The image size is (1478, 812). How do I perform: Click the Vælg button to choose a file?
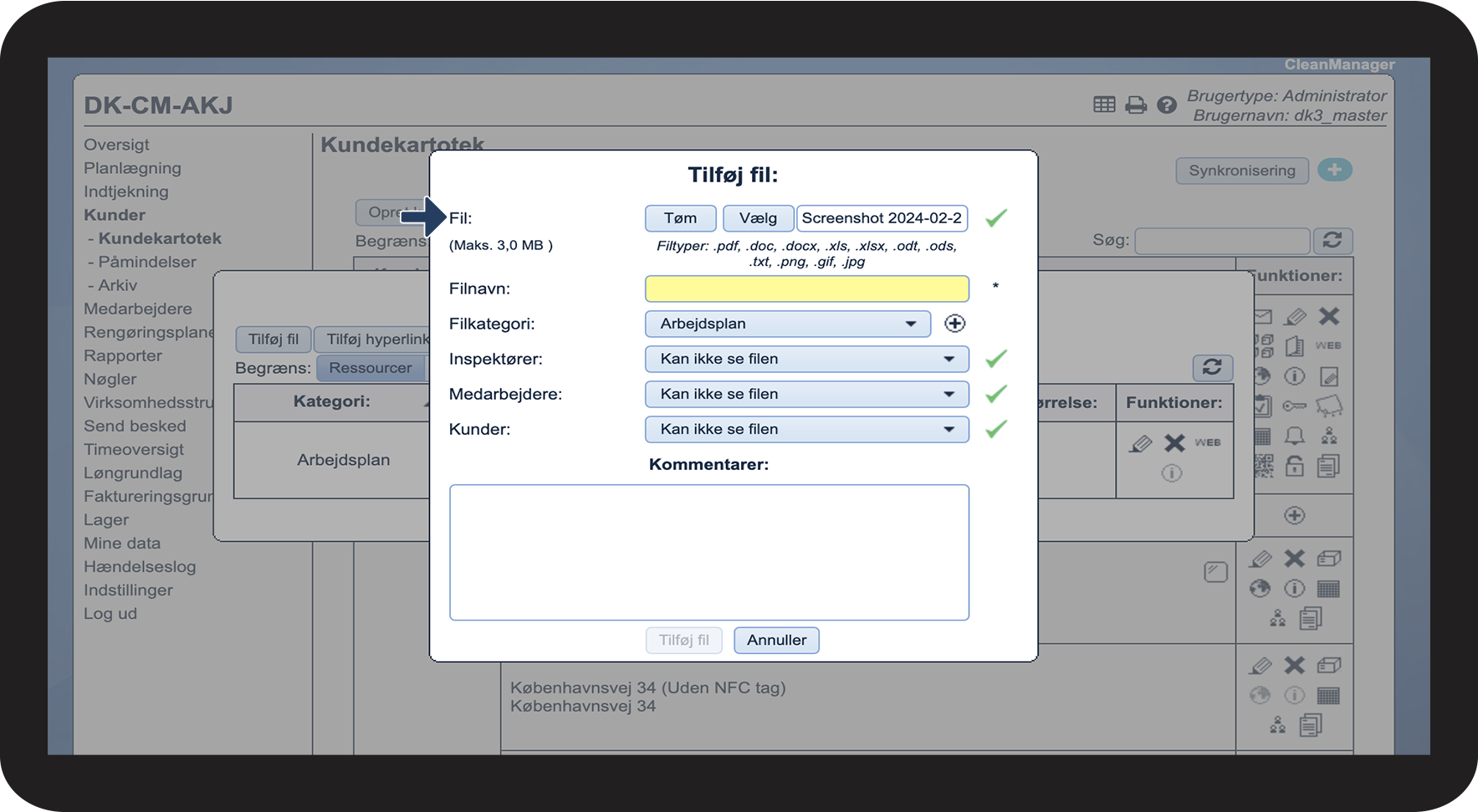click(x=758, y=218)
